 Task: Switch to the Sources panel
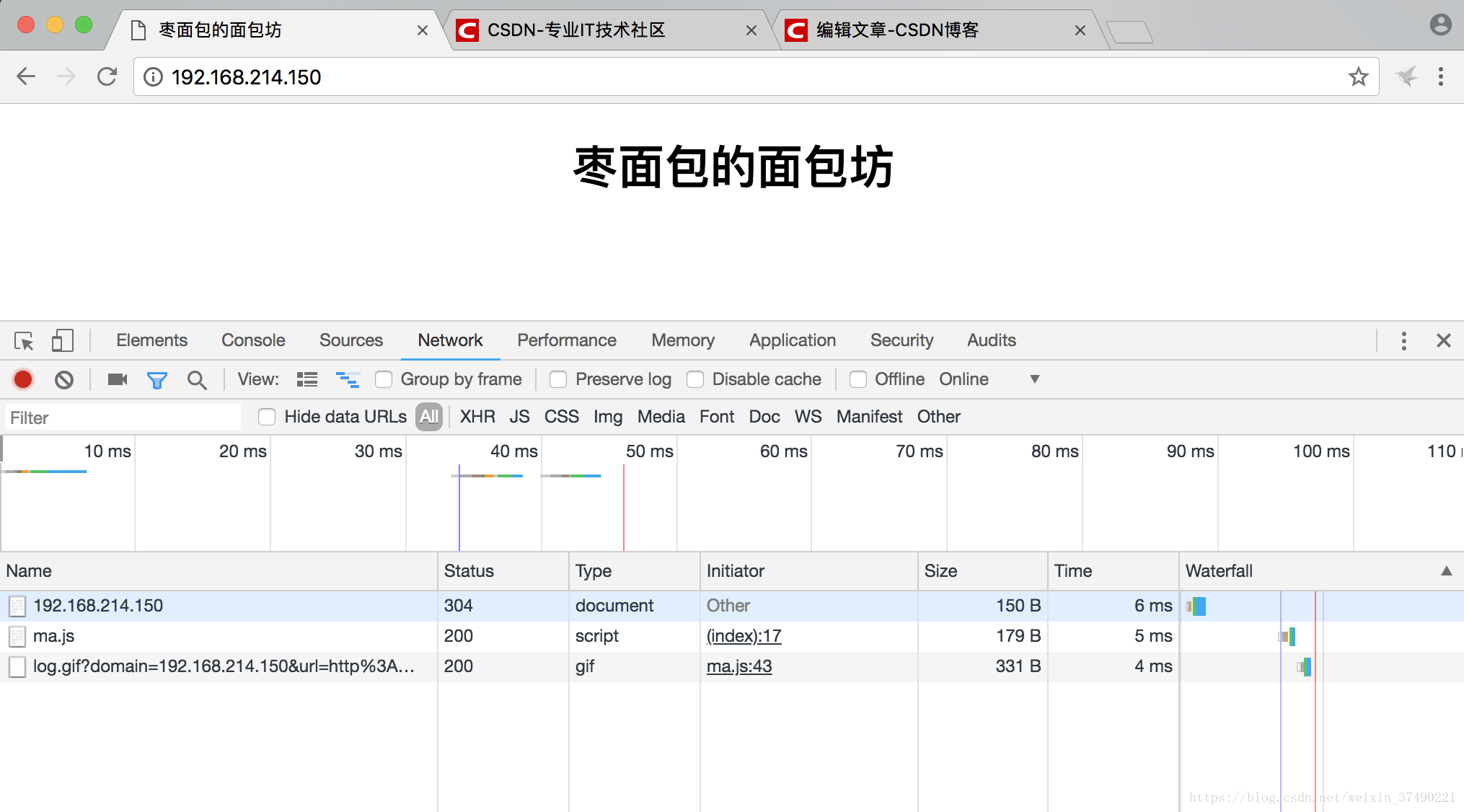pyautogui.click(x=351, y=340)
